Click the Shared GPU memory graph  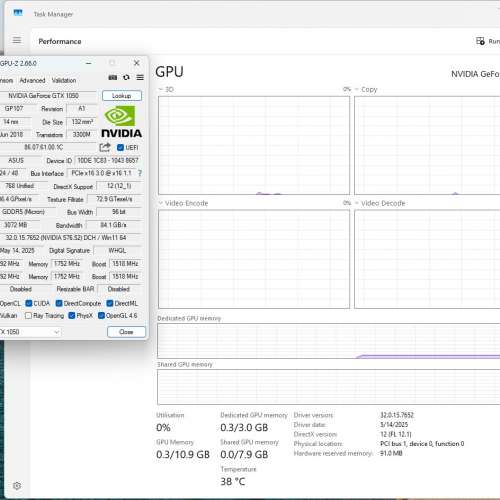(x=329, y=387)
